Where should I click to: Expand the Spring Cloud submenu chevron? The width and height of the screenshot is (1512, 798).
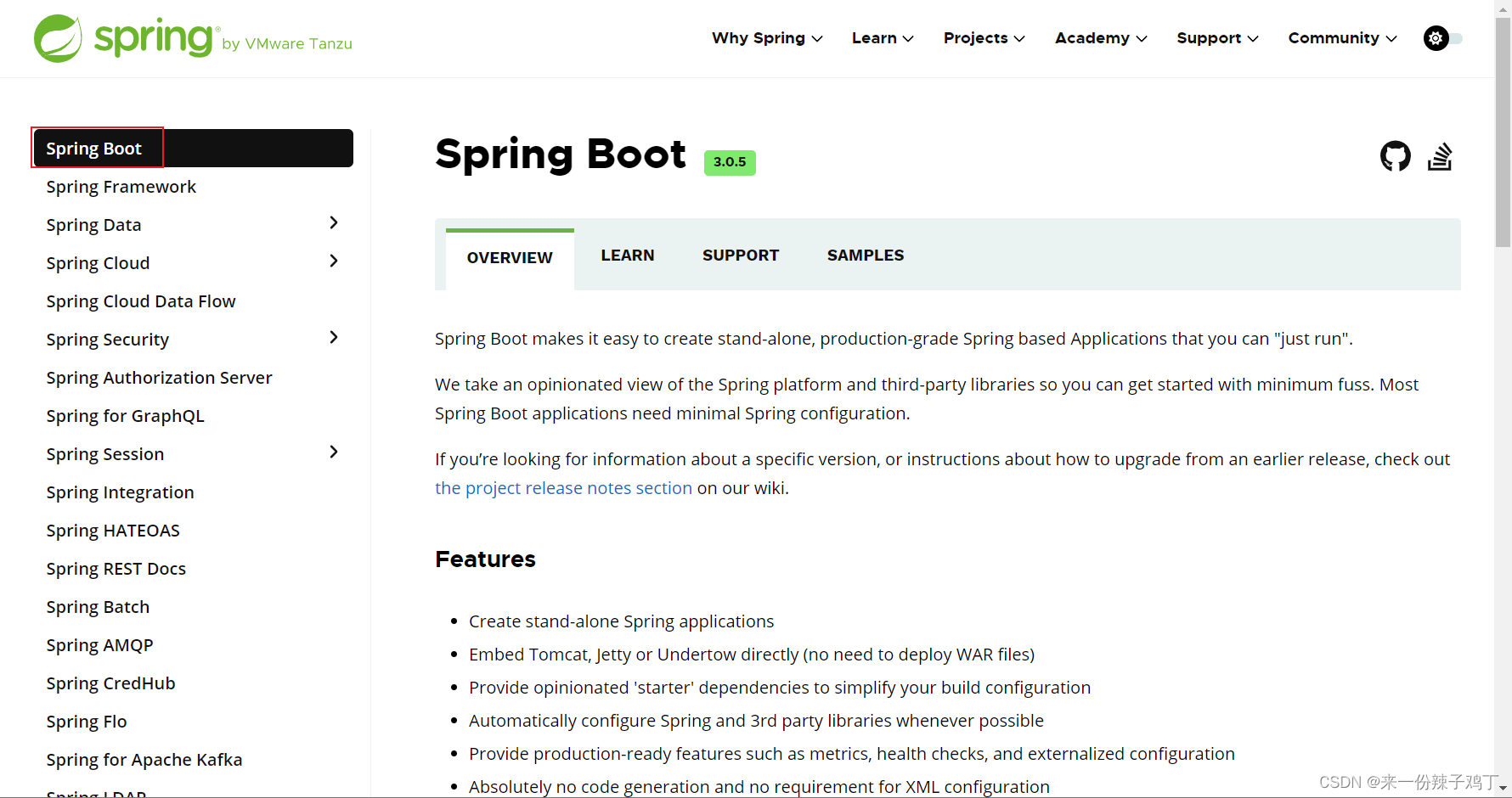coord(334,261)
